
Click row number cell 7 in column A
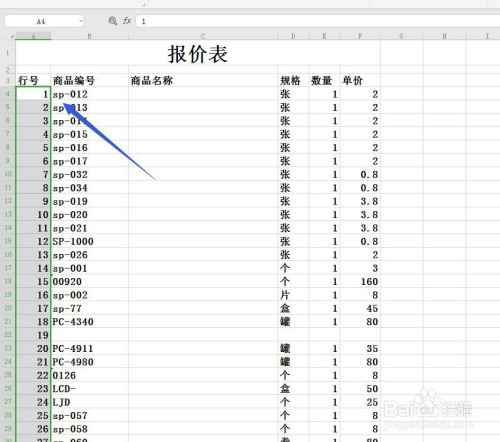pos(33,174)
